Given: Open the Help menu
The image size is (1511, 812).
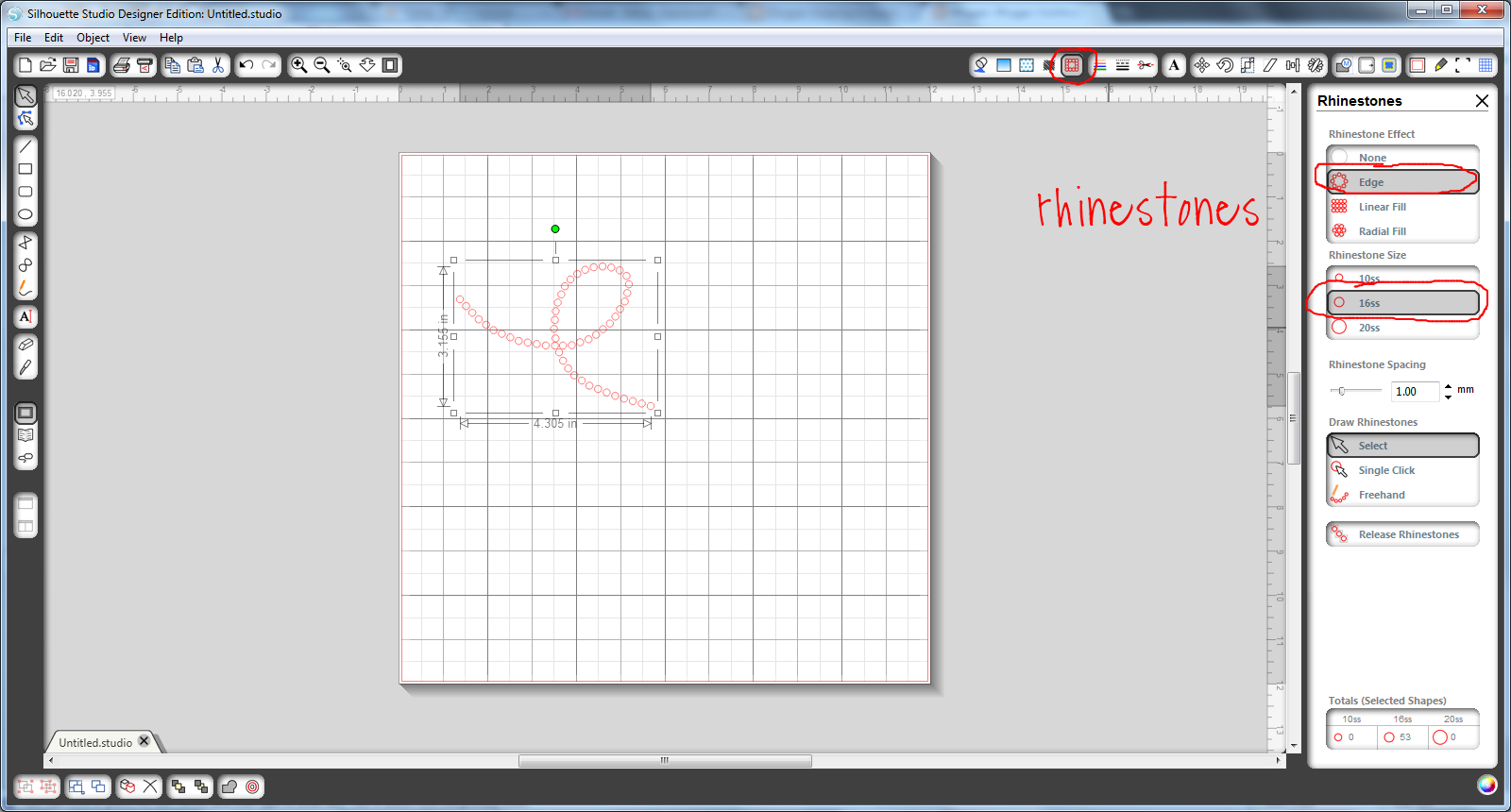Looking at the screenshot, I should coord(171,38).
